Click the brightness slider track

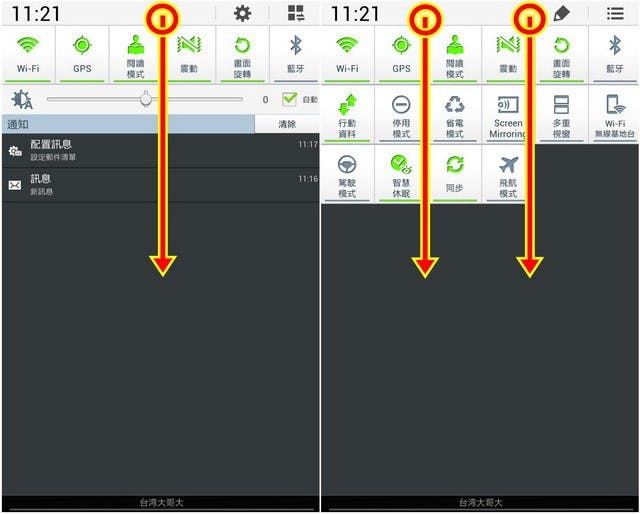(x=144, y=99)
